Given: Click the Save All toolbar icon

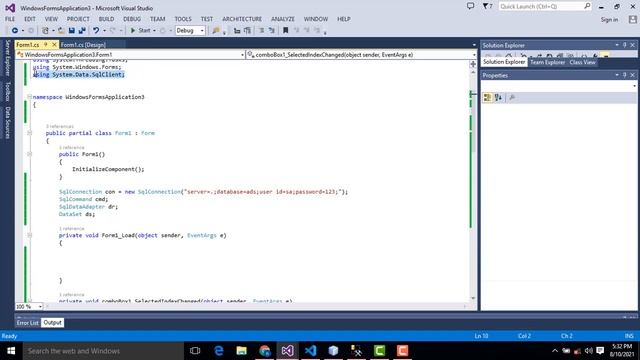Looking at the screenshot, I should 82,31.
